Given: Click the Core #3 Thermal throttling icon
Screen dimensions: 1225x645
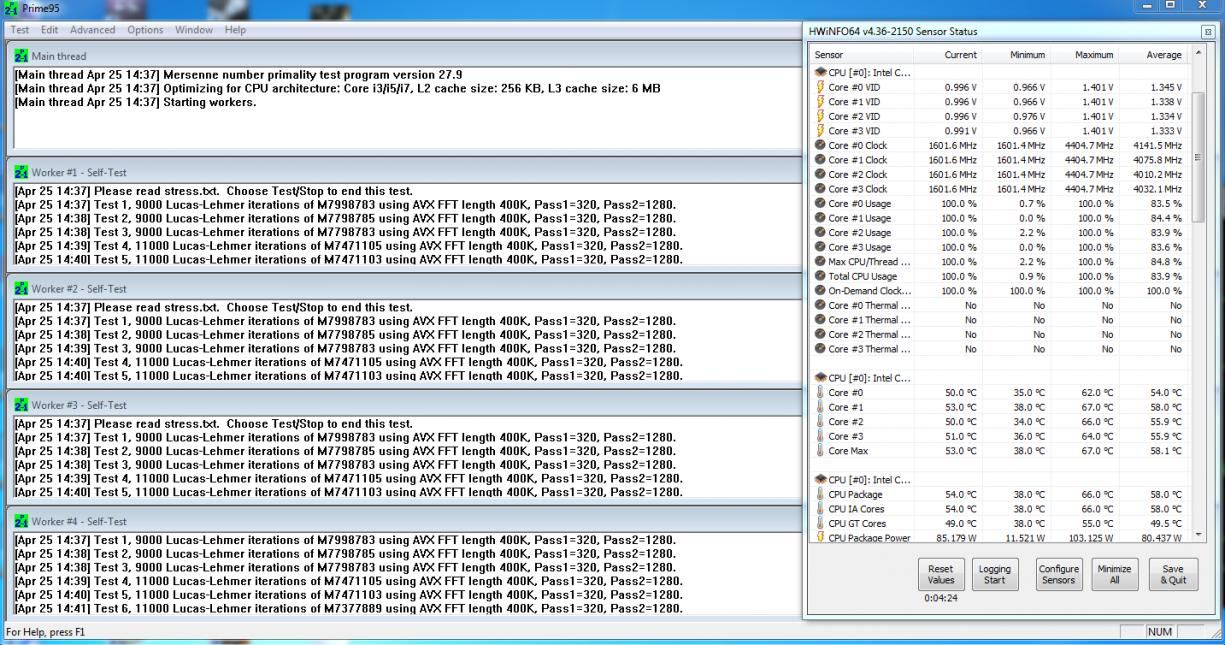Looking at the screenshot, I should pos(820,349).
